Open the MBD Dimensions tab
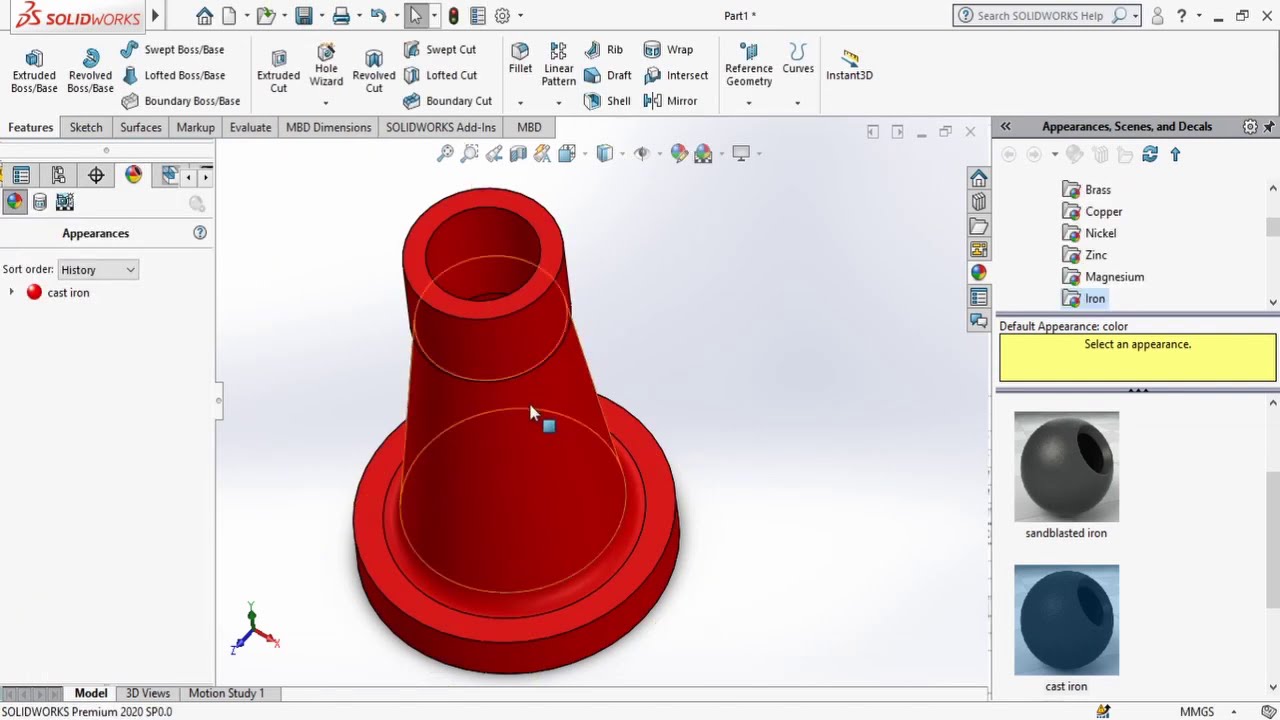Screen dimensions: 1280x720 328,127
